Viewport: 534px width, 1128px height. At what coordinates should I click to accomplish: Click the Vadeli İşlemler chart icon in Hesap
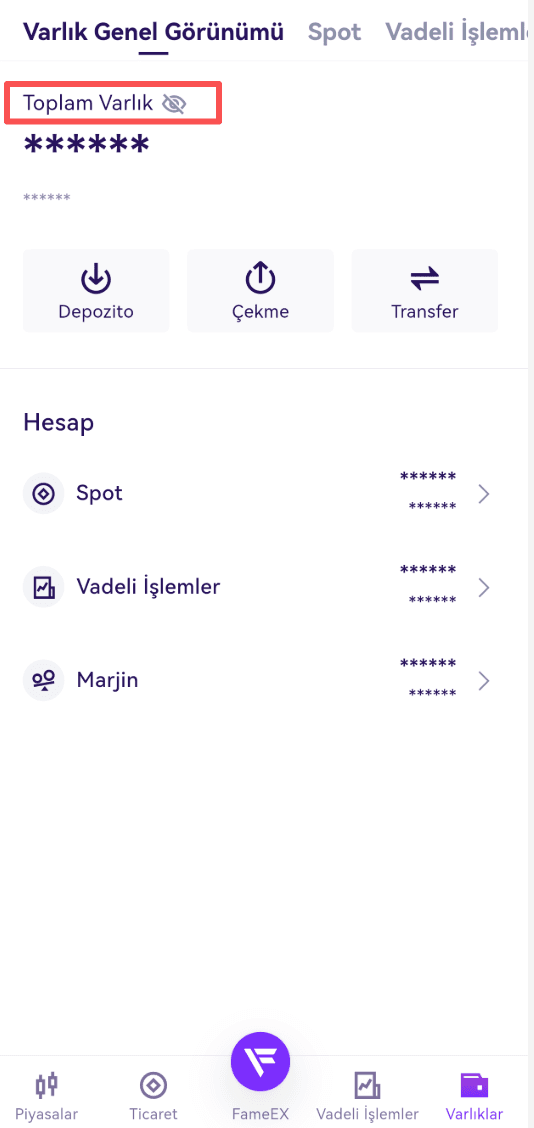point(44,587)
